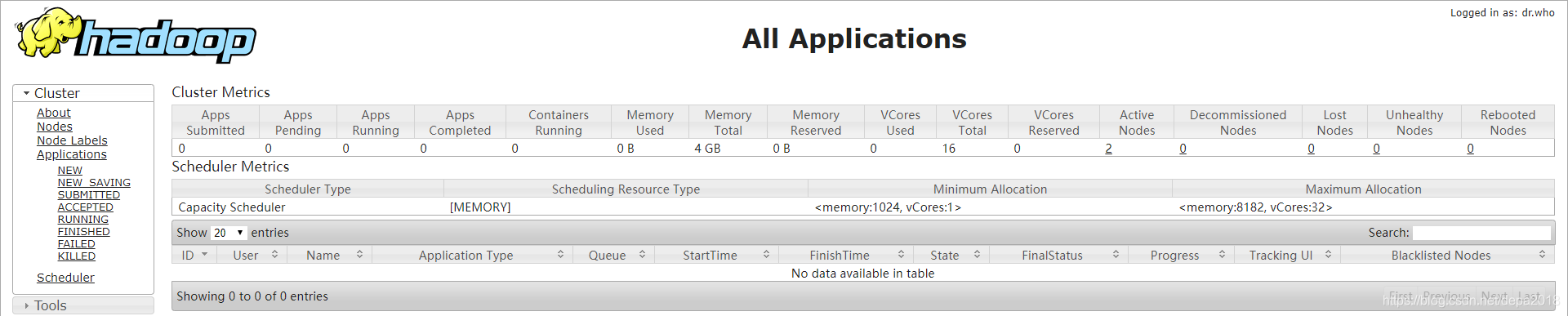
Task: Select the 'Capacity Scheduler' cell text
Action: pos(232,207)
